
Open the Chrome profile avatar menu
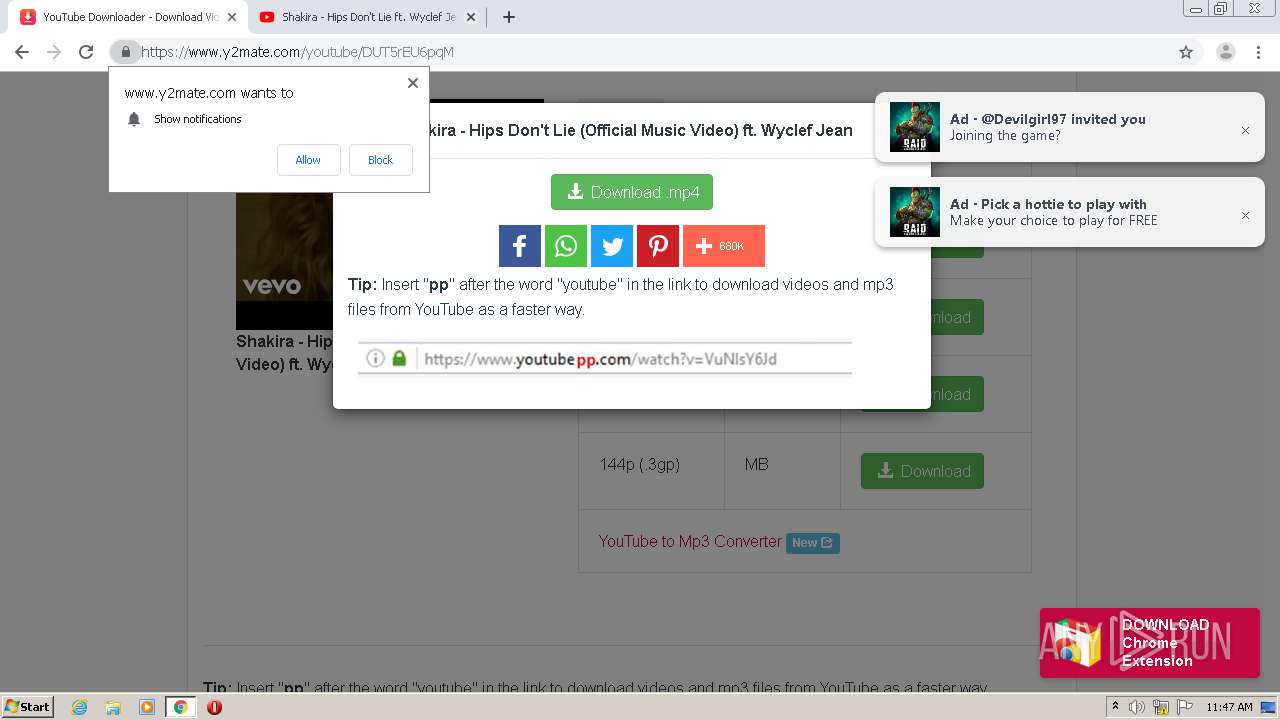[x=1226, y=52]
